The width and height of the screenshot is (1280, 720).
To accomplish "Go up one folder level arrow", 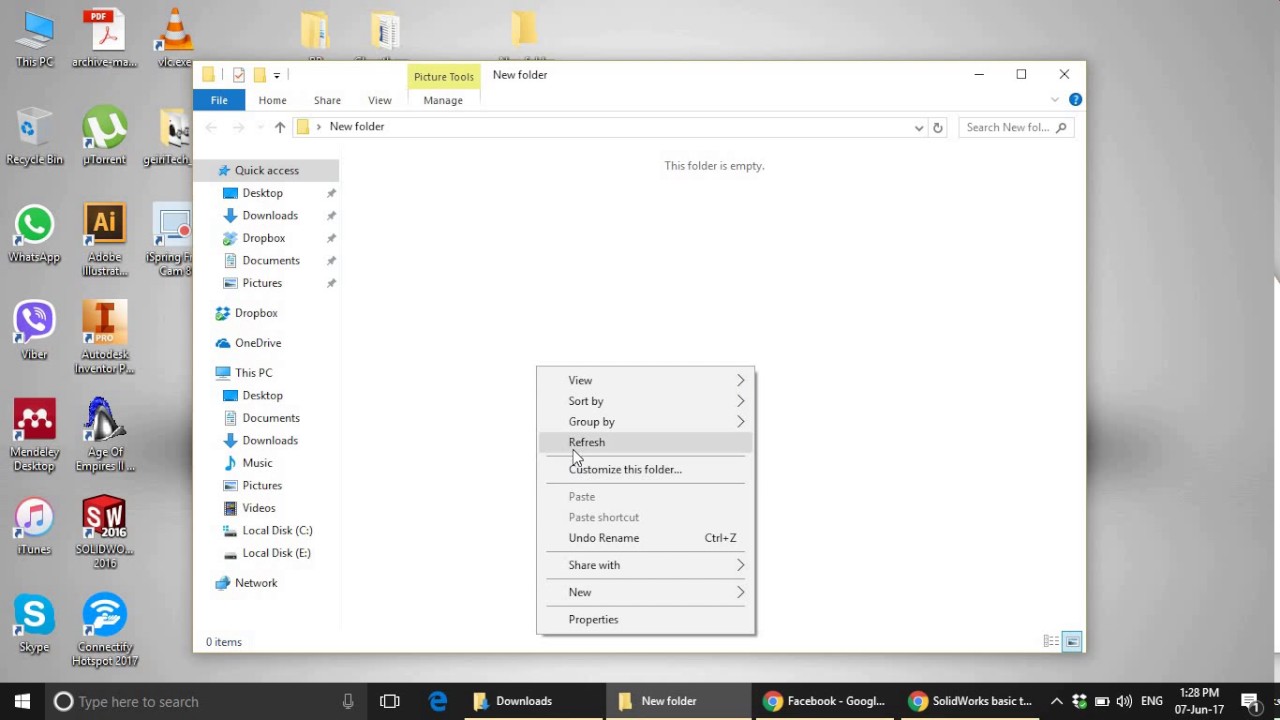I will 280,127.
